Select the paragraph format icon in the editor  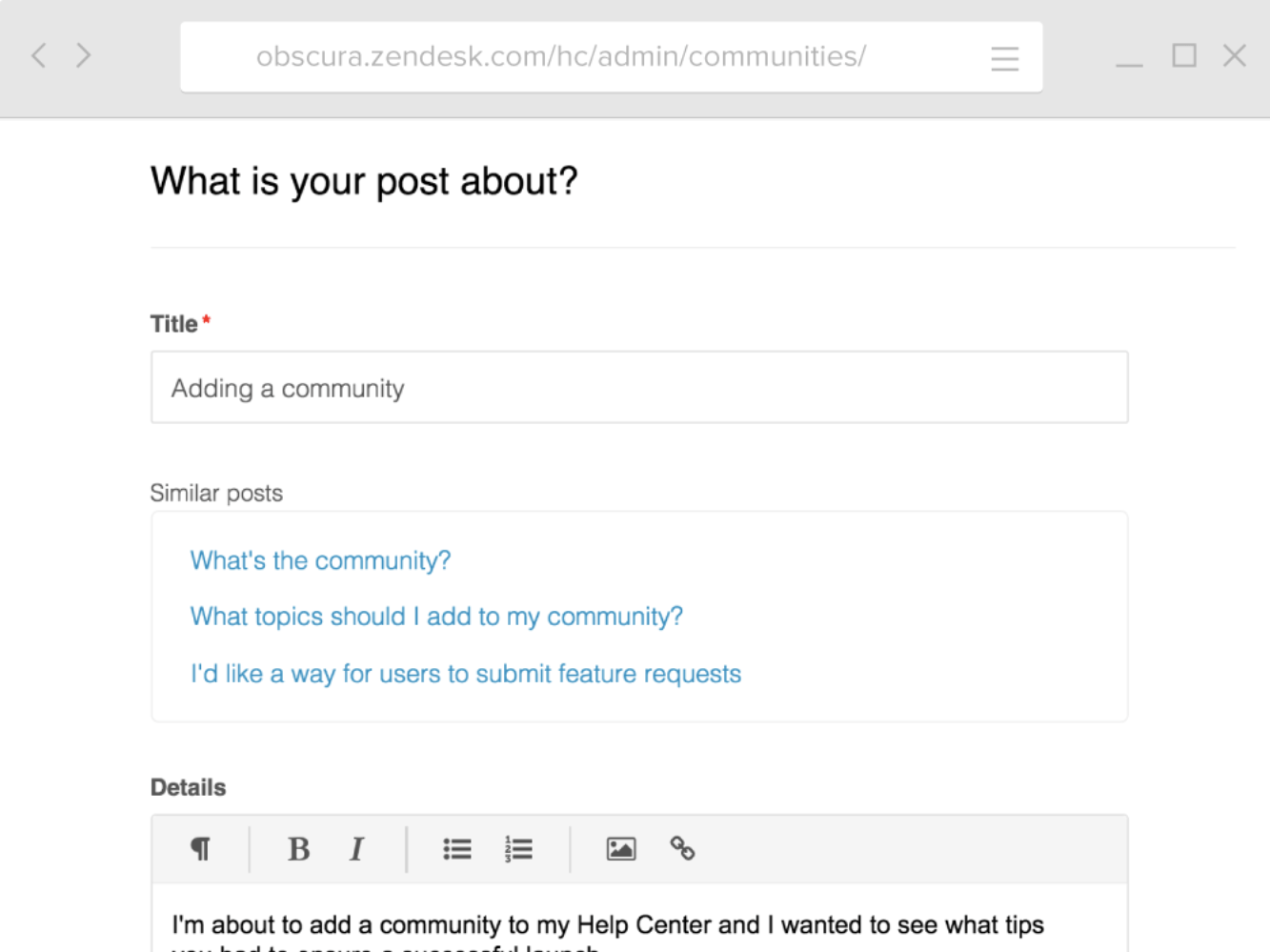pyautogui.click(x=199, y=848)
